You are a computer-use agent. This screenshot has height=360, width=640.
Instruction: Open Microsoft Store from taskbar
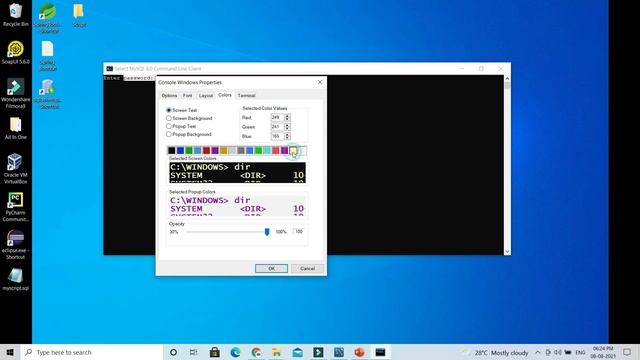tap(215, 352)
